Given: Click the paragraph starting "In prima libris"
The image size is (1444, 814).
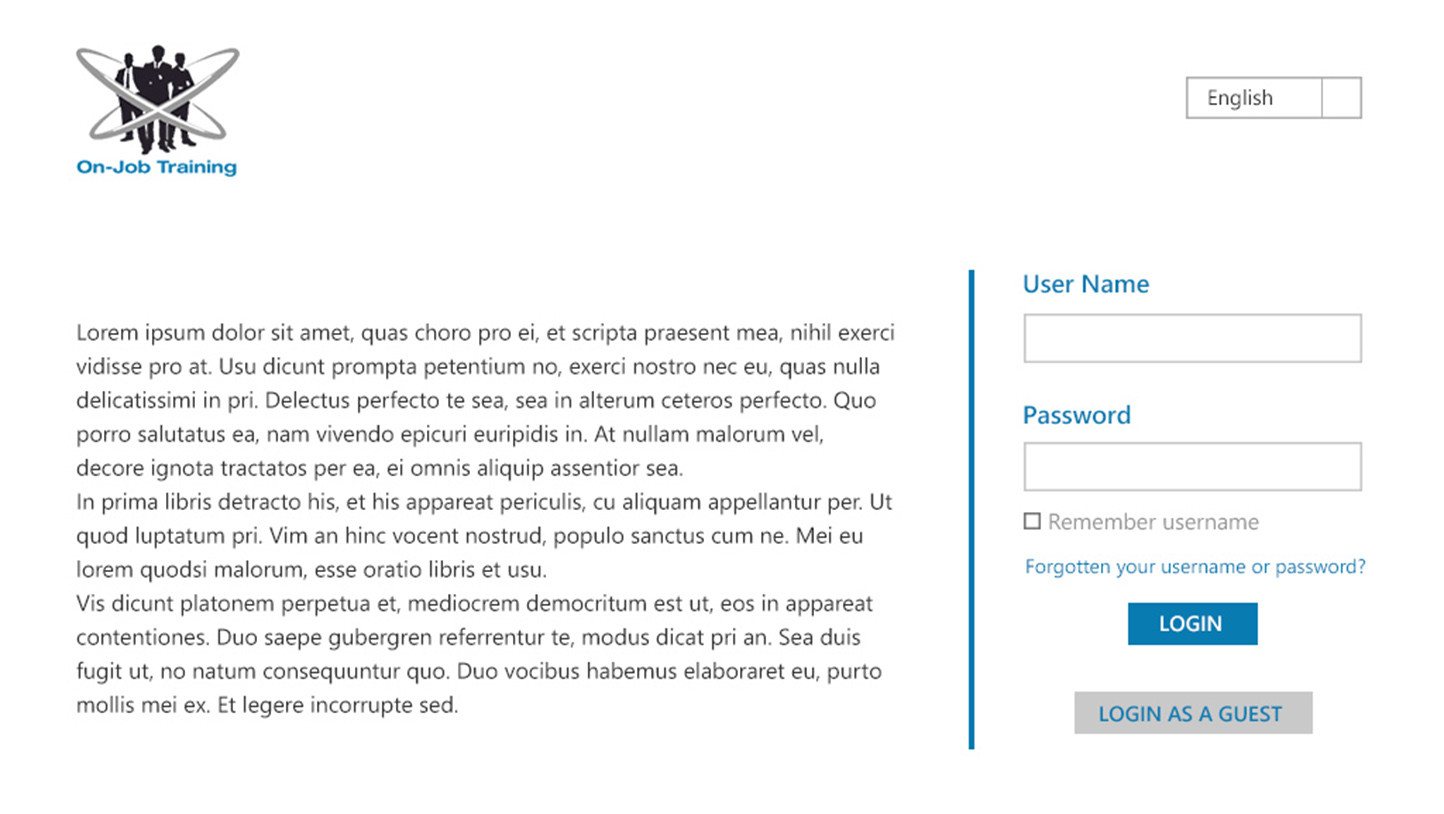Looking at the screenshot, I should (x=485, y=536).
